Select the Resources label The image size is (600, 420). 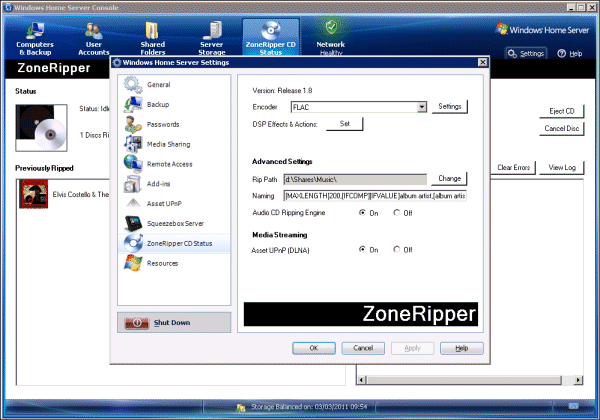click(162, 263)
